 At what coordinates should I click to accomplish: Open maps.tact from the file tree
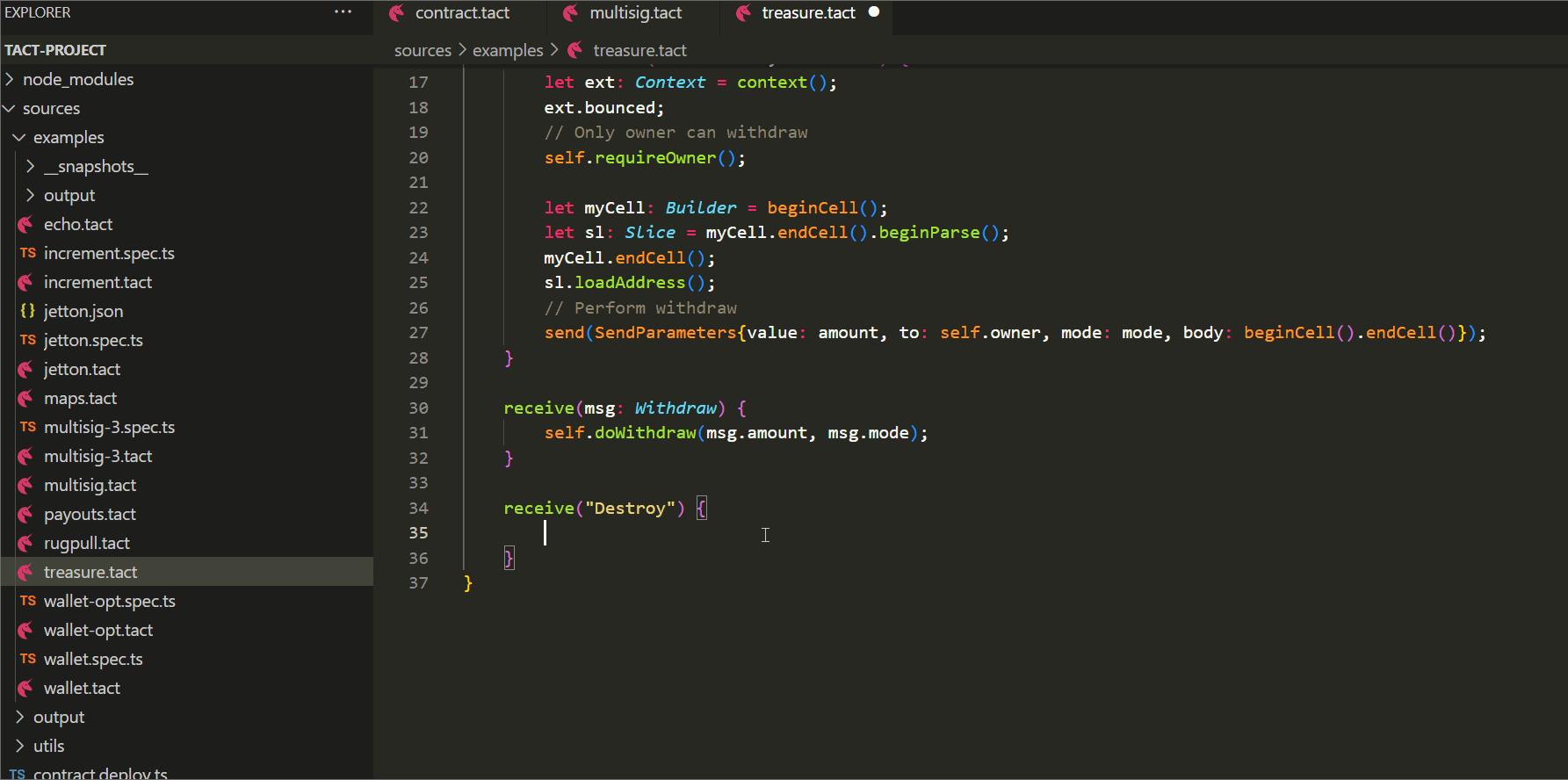click(x=80, y=398)
